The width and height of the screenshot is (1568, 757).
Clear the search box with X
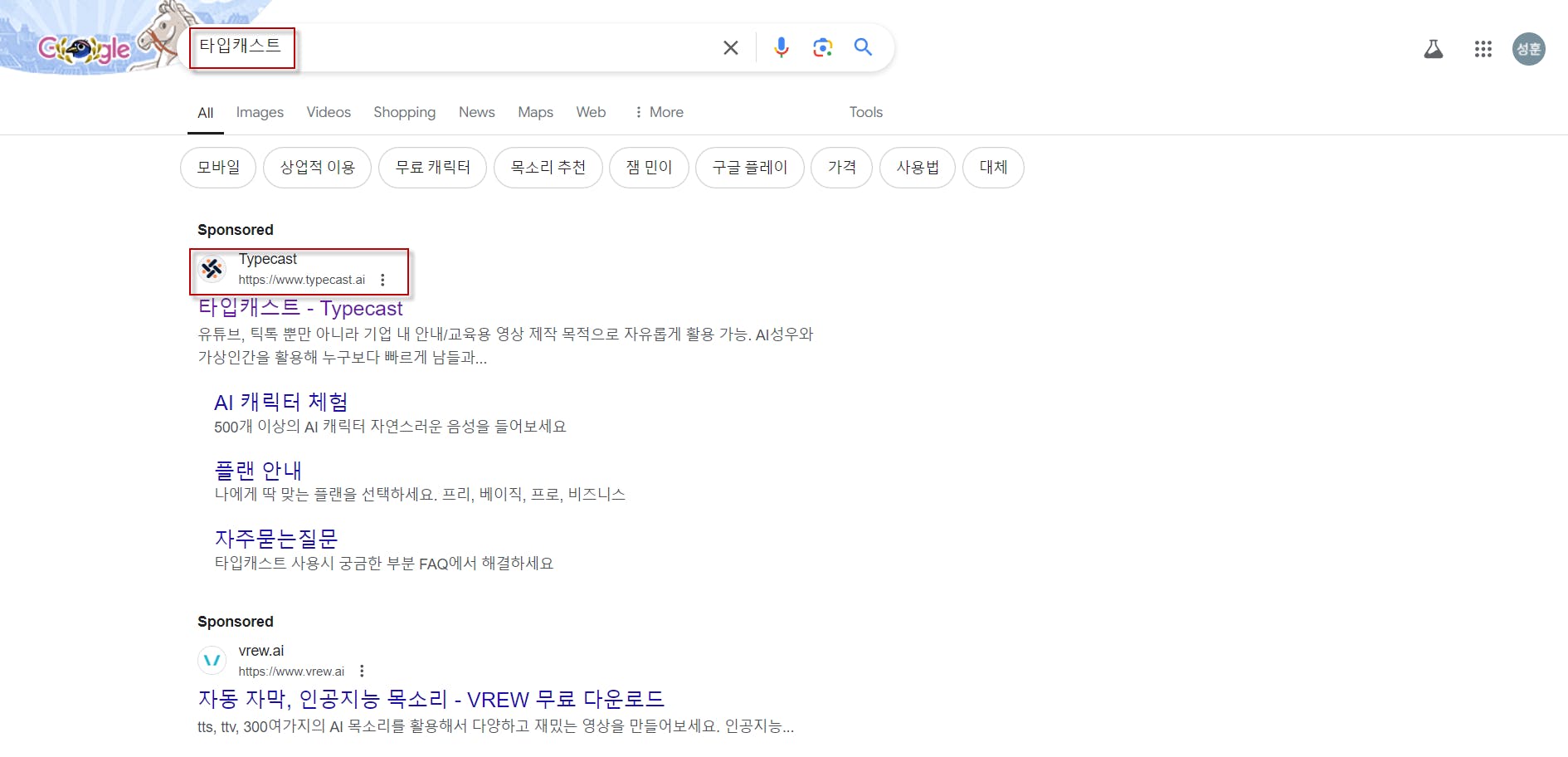pos(731,48)
